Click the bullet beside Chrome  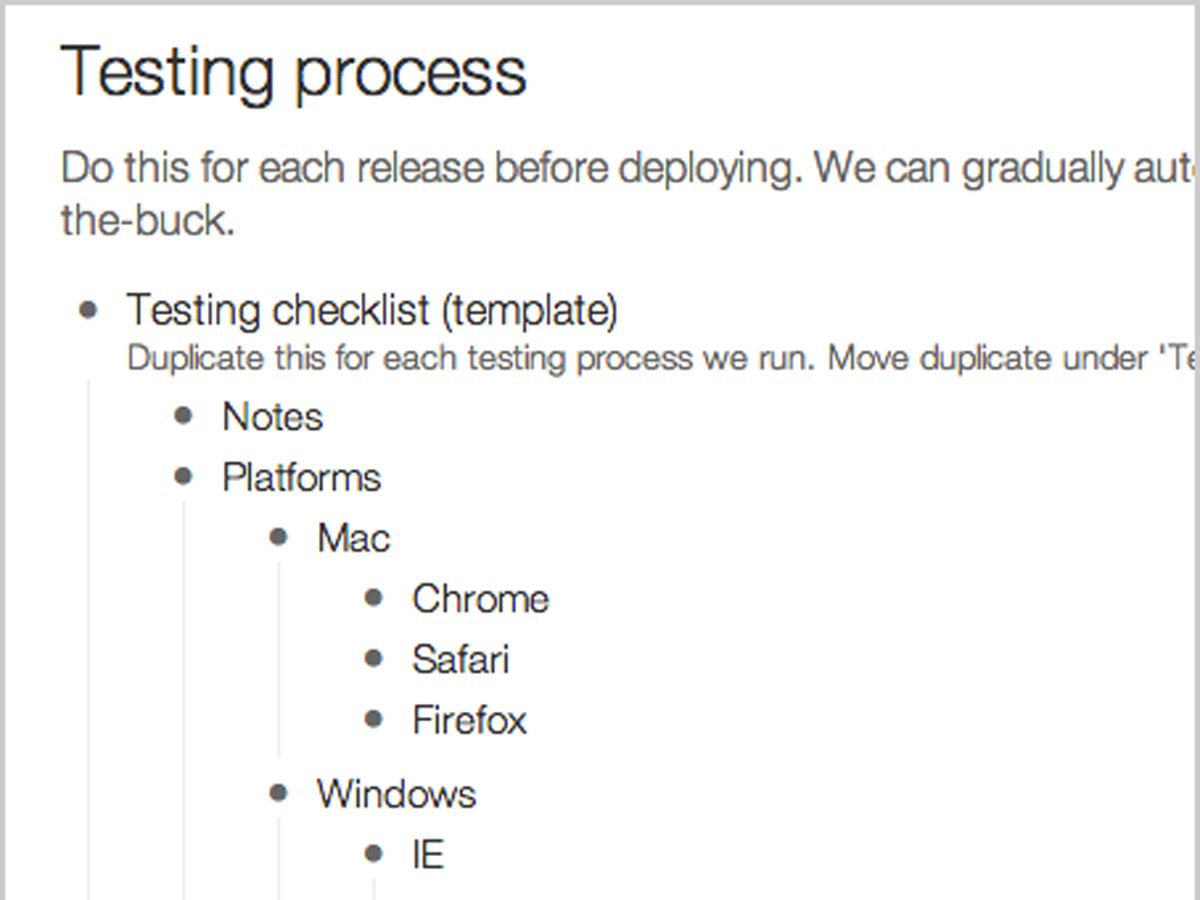tap(374, 598)
